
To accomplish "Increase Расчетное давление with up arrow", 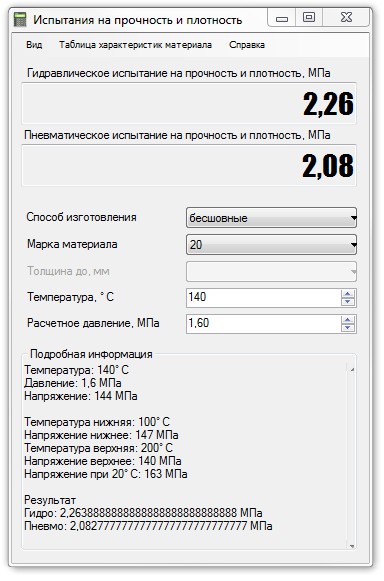I will coord(348,319).
